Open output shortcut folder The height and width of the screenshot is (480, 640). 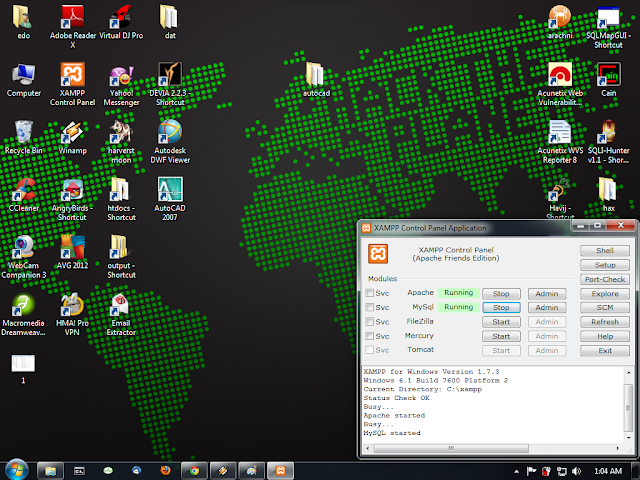click(x=121, y=257)
